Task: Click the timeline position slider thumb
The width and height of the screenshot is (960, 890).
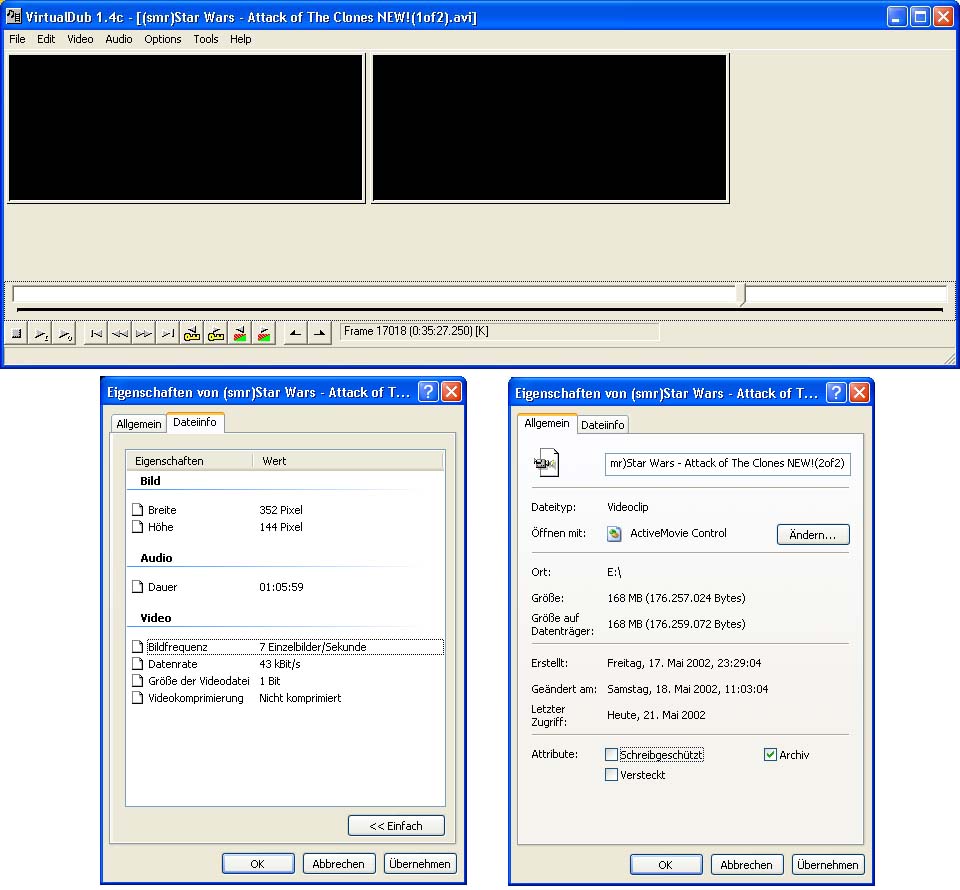Action: click(740, 294)
